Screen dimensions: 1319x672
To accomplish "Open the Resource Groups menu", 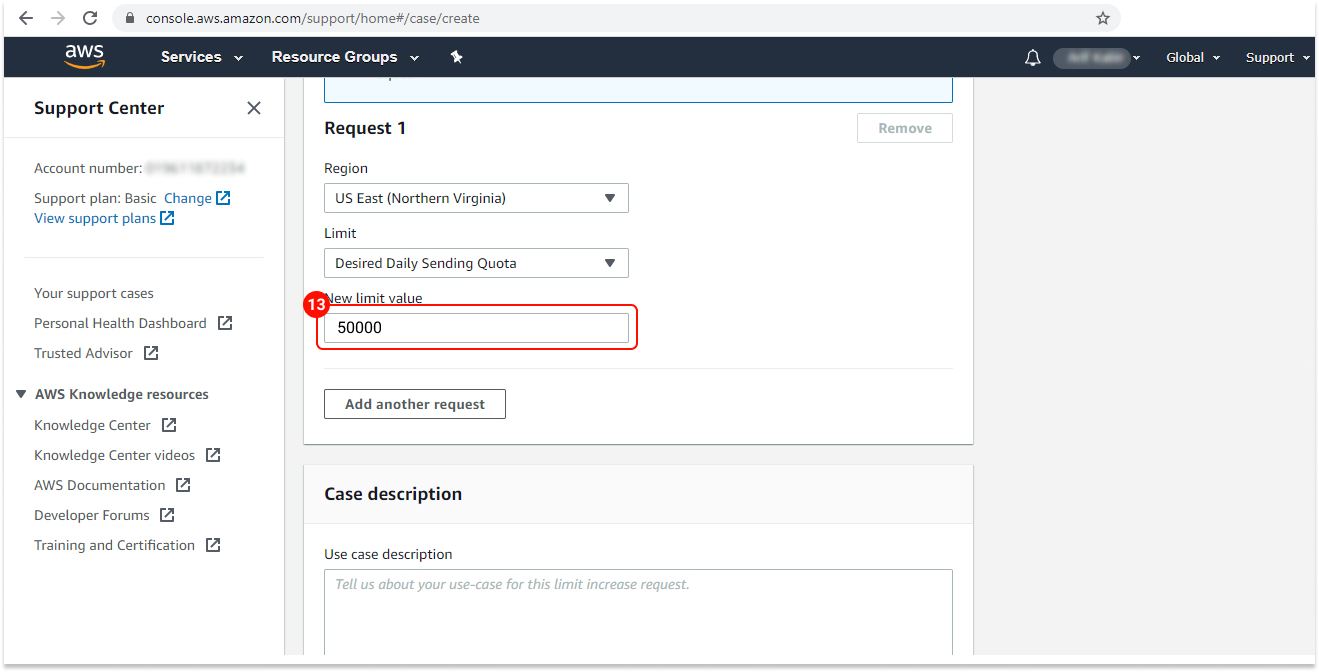I will [x=345, y=57].
